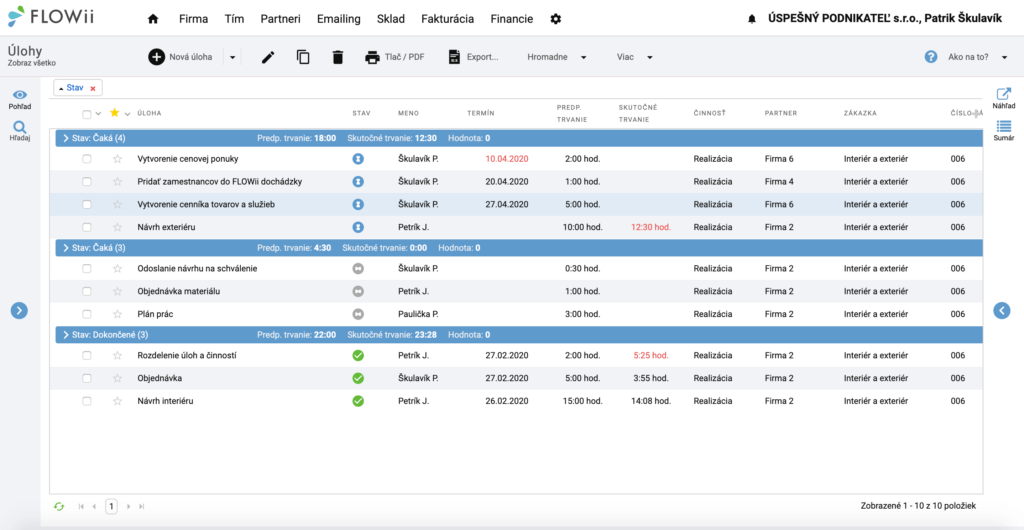Go to the home page icon
Viewport: 1024px width, 530px height.
pos(153,19)
